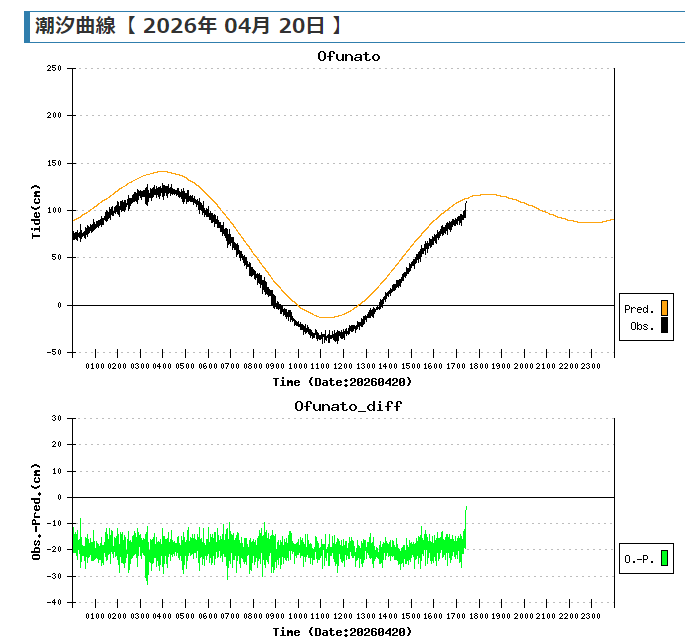Click the -40 tick on the diff axis

[x=55, y=602]
